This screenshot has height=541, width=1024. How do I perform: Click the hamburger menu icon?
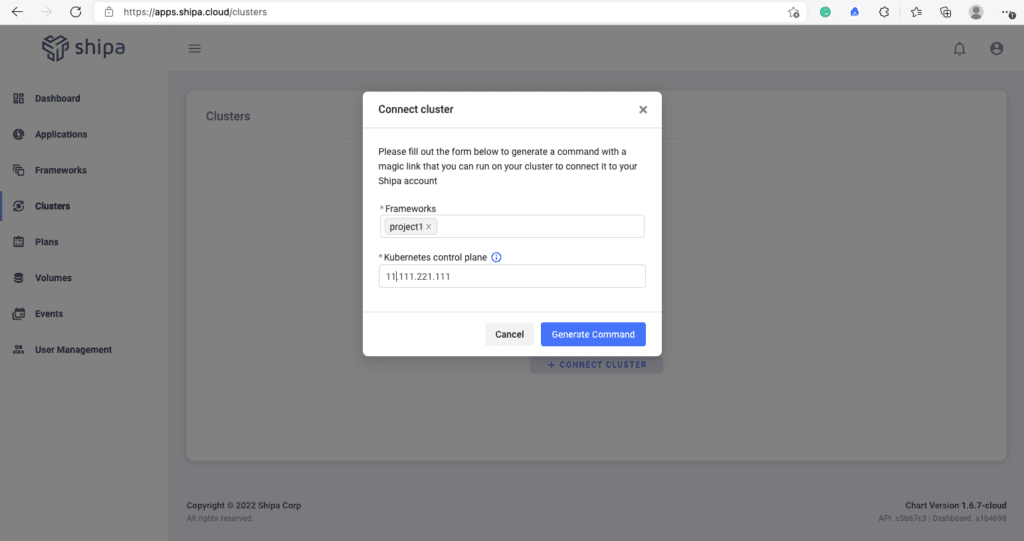195,48
